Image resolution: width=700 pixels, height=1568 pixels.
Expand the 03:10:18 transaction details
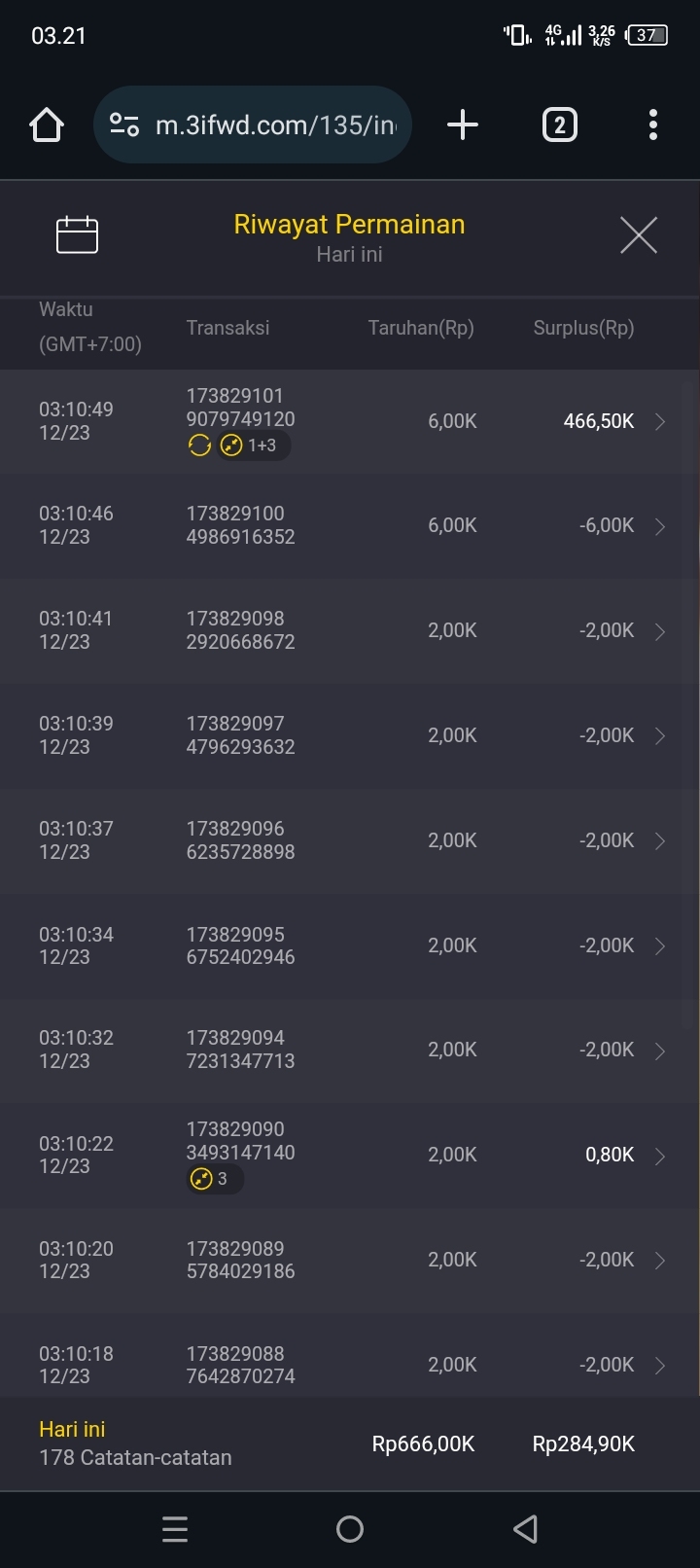(660, 1366)
